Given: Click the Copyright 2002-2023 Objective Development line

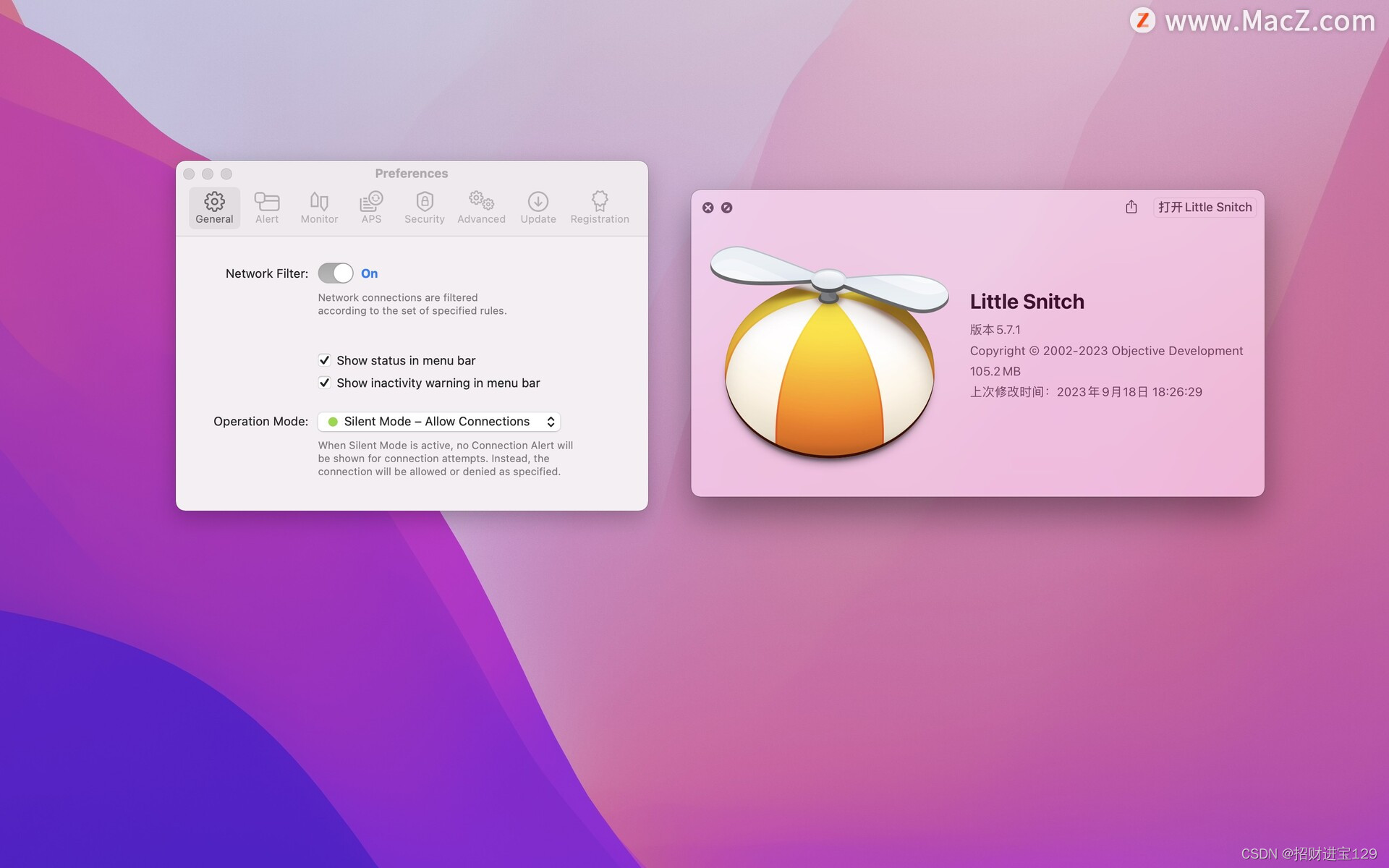Looking at the screenshot, I should click(1106, 351).
